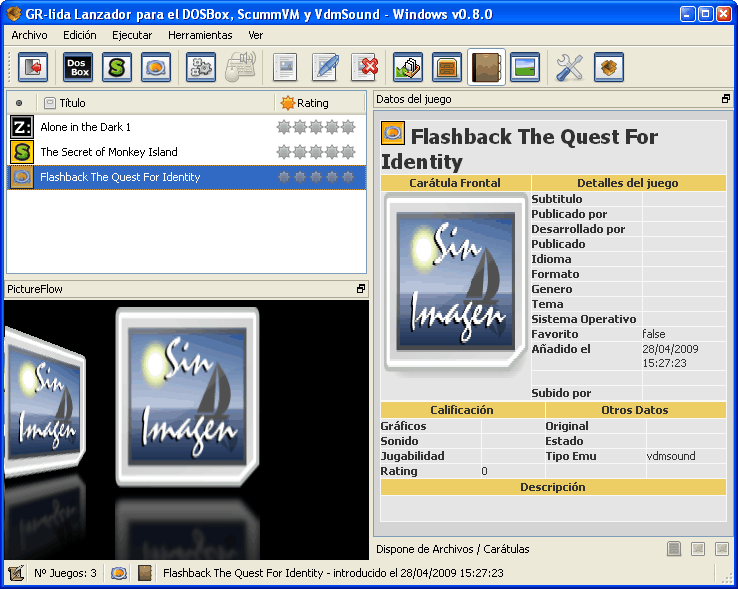Click the Descripción header
The height and width of the screenshot is (589, 738).
pyautogui.click(x=553, y=487)
